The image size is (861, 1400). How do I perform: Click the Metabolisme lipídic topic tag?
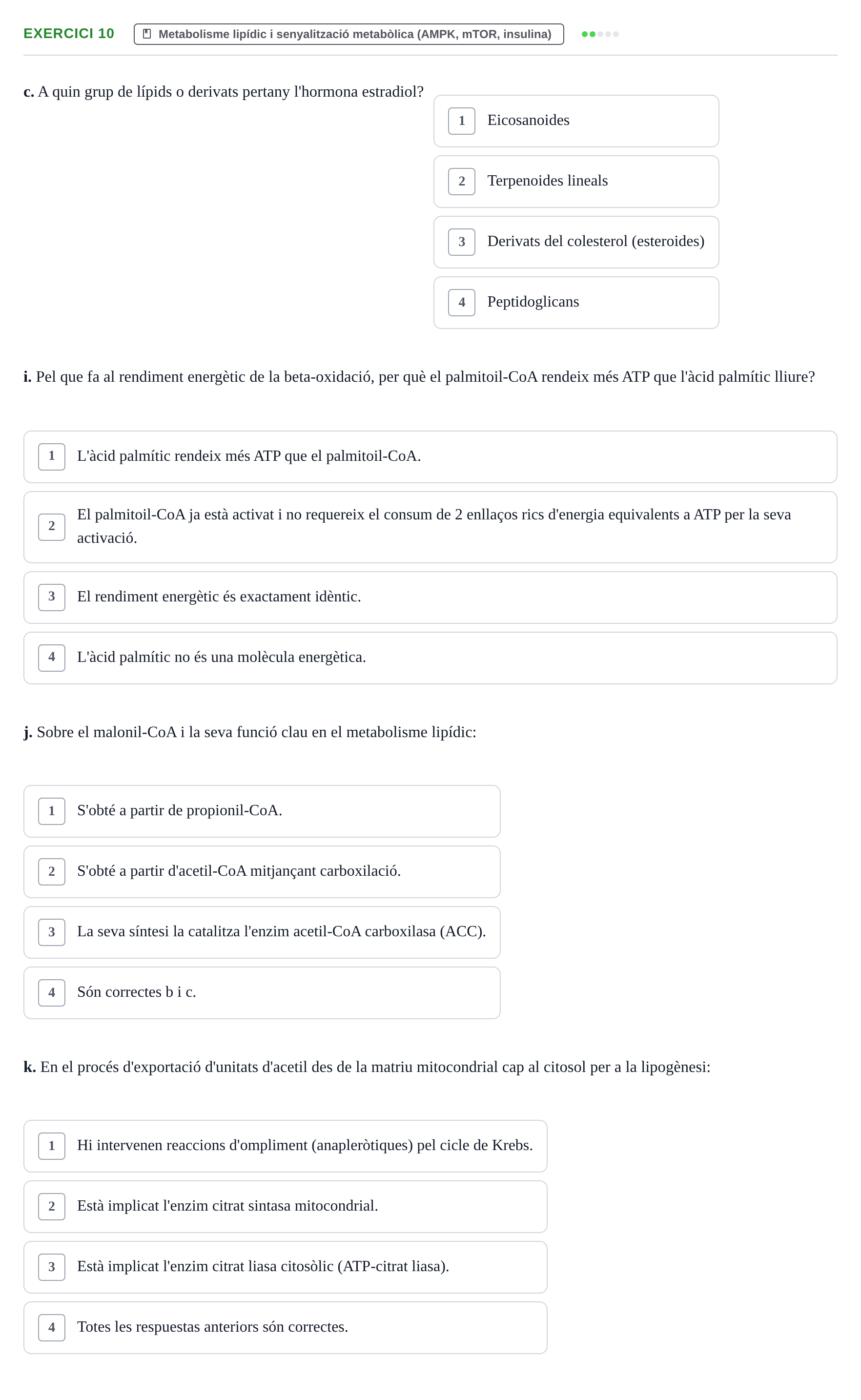(x=348, y=34)
